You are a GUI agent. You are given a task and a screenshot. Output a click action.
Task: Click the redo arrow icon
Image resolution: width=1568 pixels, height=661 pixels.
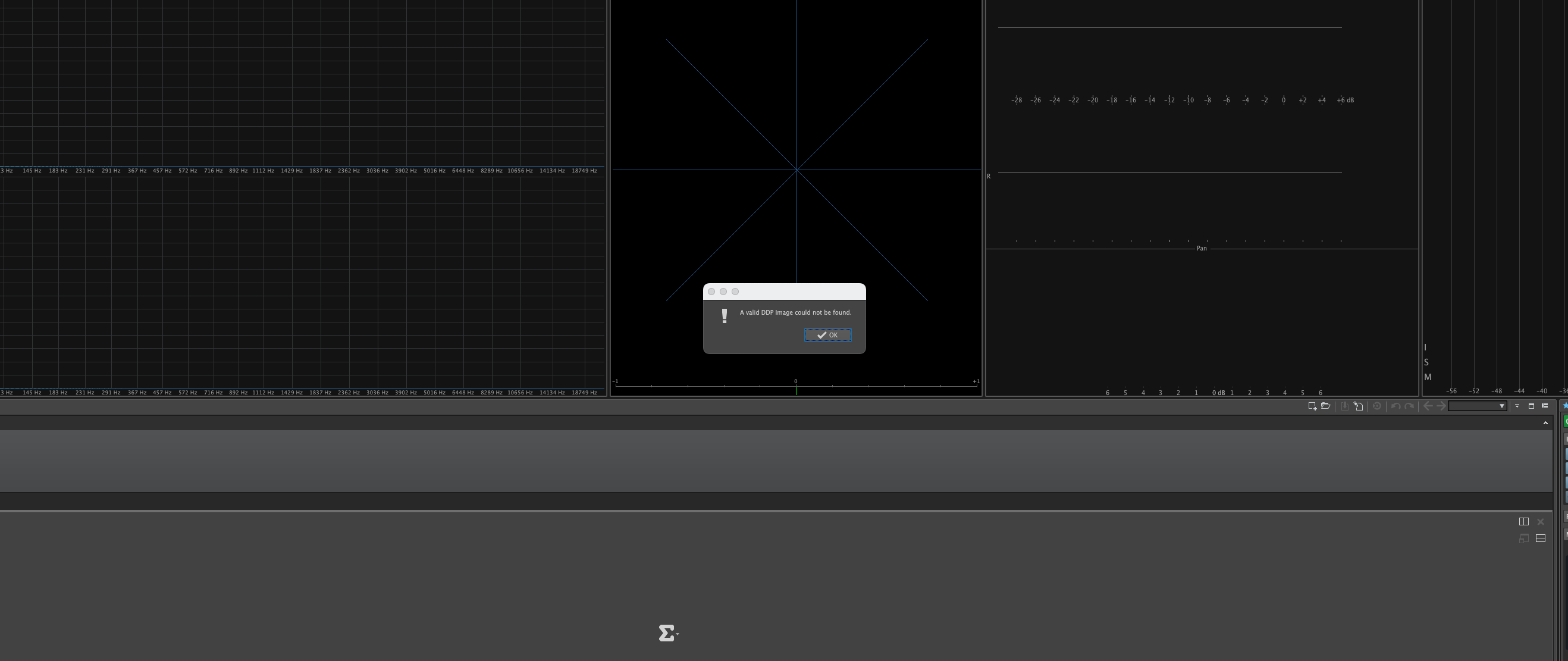1409,406
